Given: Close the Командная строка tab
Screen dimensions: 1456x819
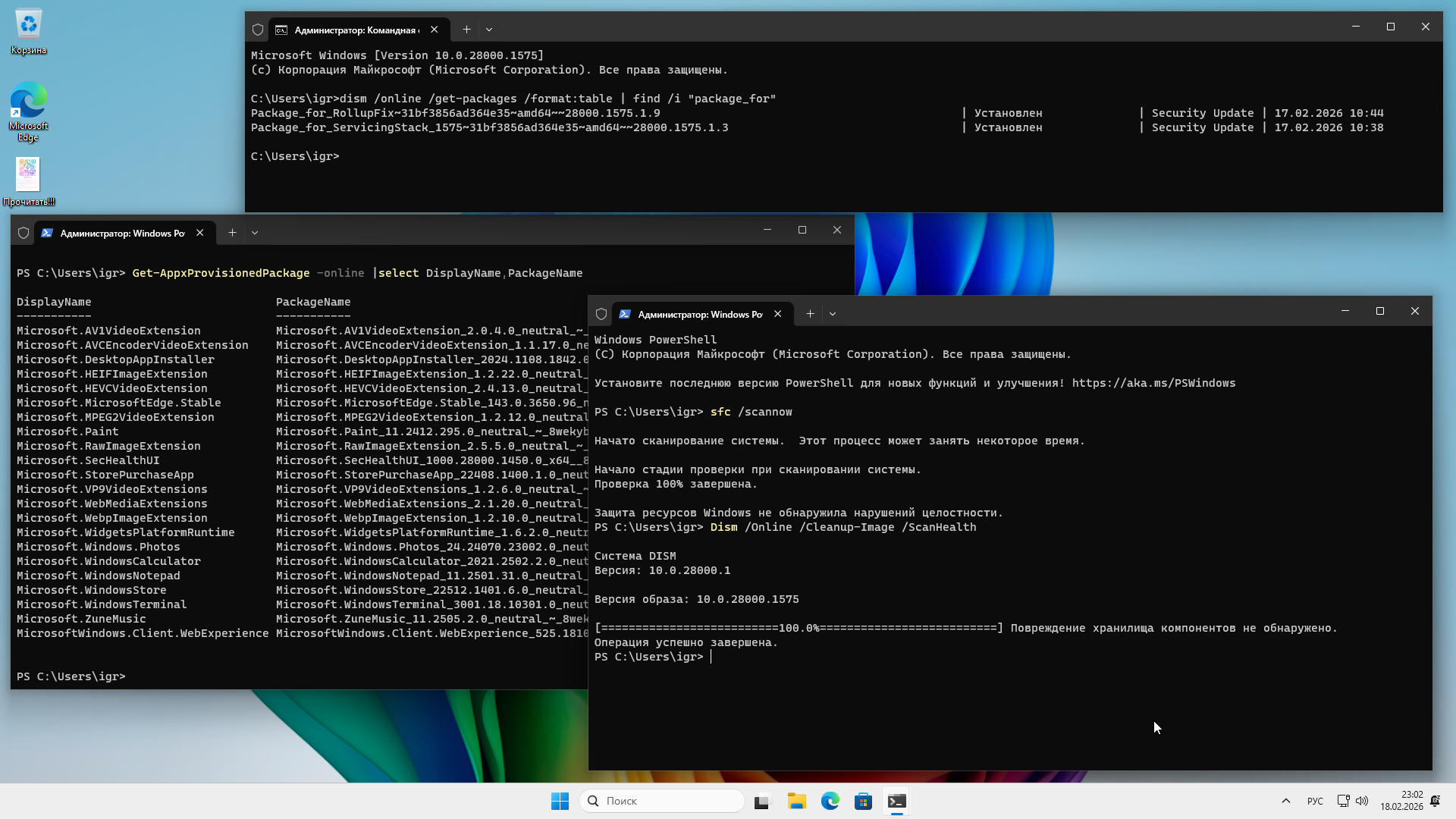Looking at the screenshot, I should pyautogui.click(x=434, y=30).
